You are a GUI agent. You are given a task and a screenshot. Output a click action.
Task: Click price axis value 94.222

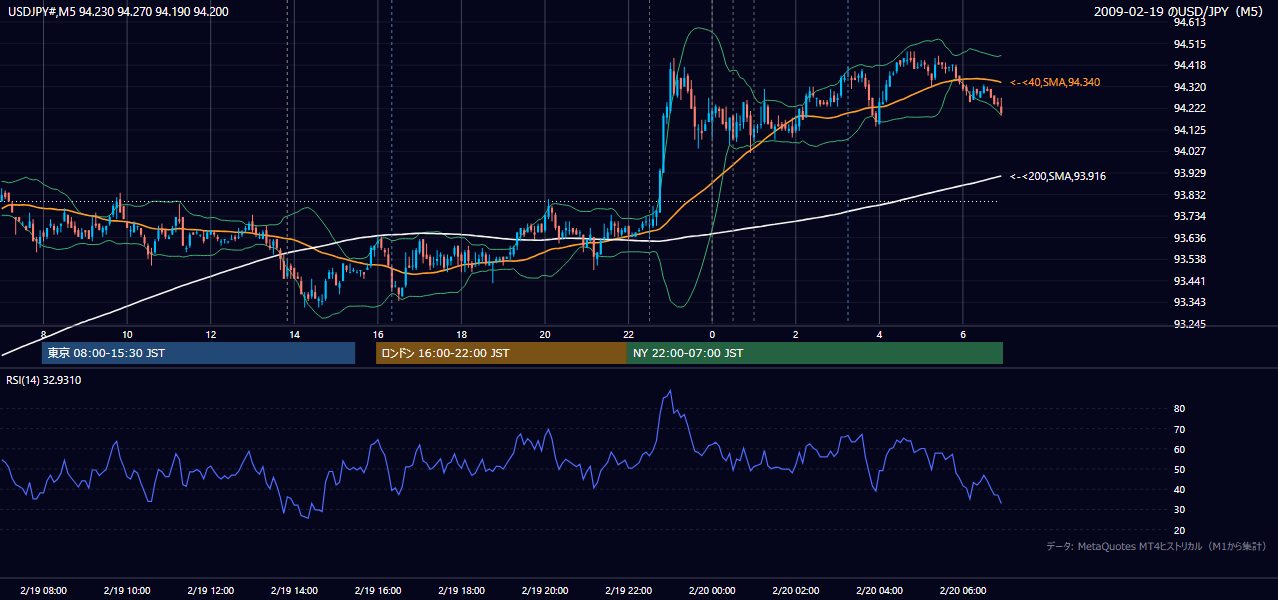click(1189, 108)
